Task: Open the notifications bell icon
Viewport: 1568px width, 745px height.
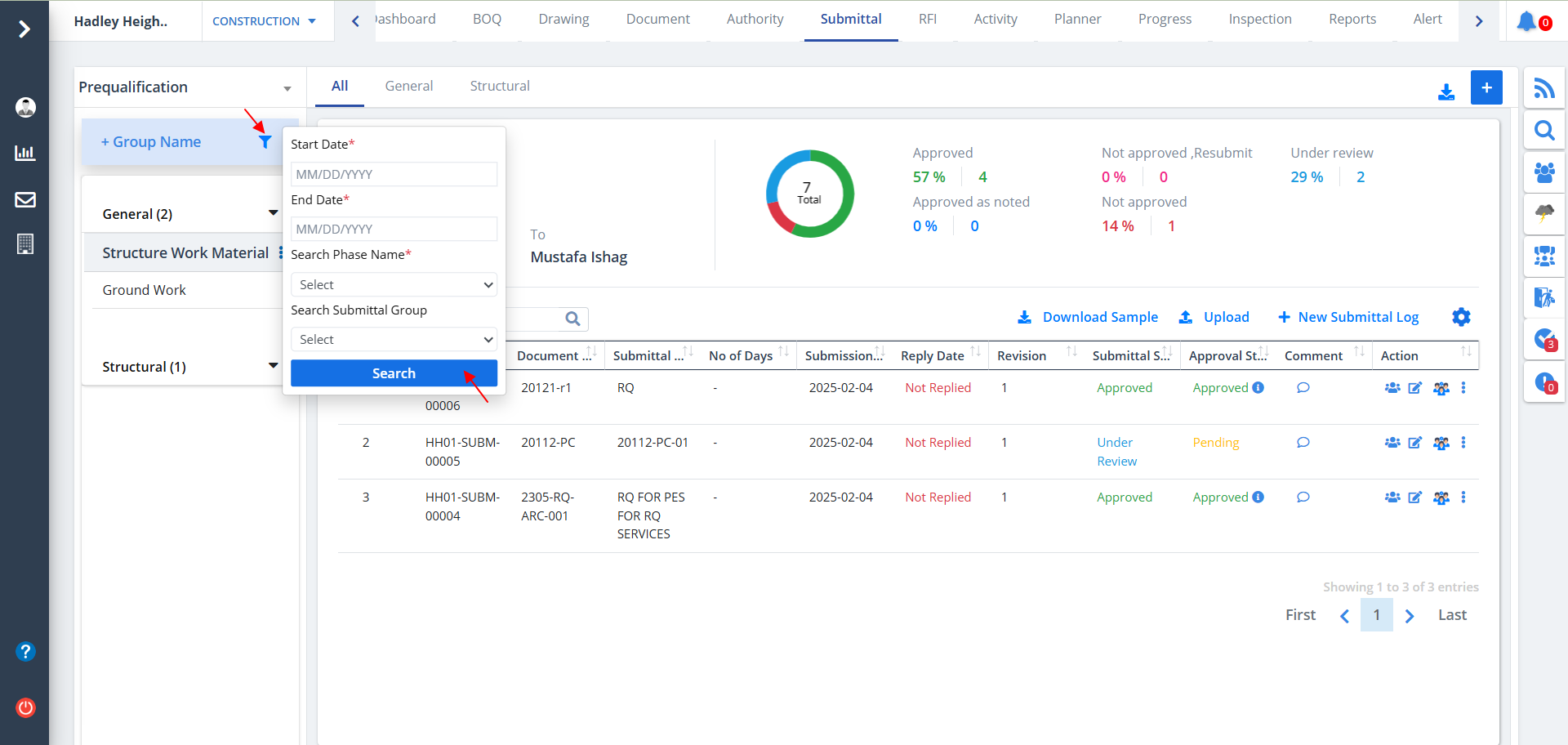Action: pos(1526,21)
